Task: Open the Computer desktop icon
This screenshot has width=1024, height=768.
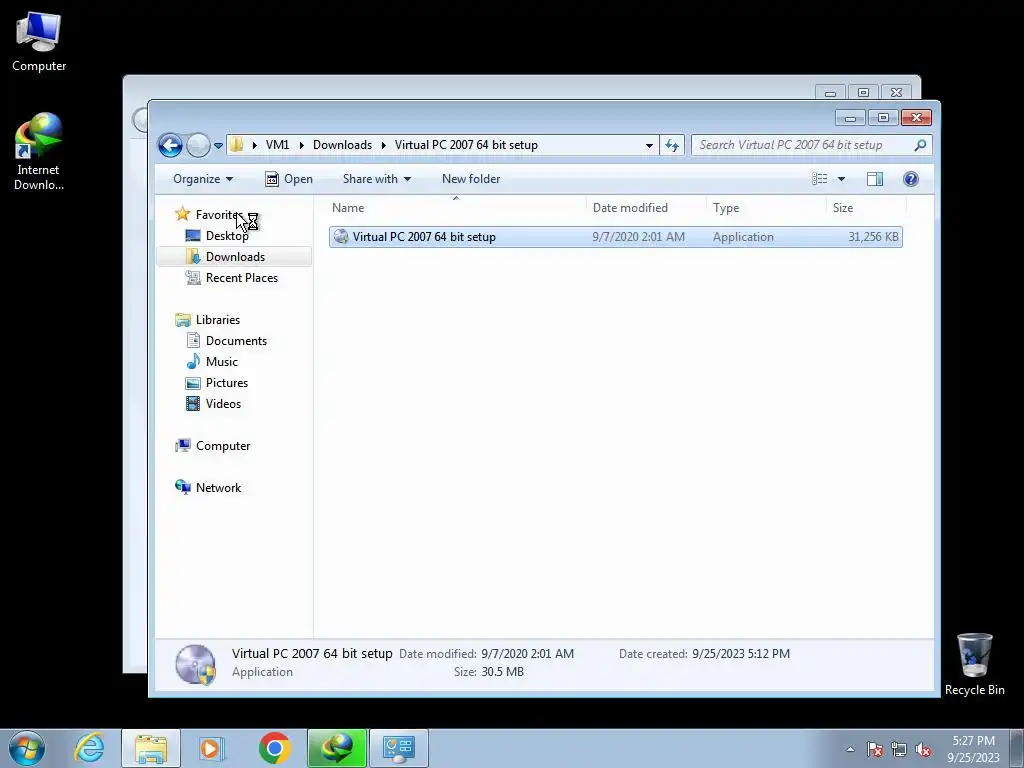Action: [x=39, y=40]
